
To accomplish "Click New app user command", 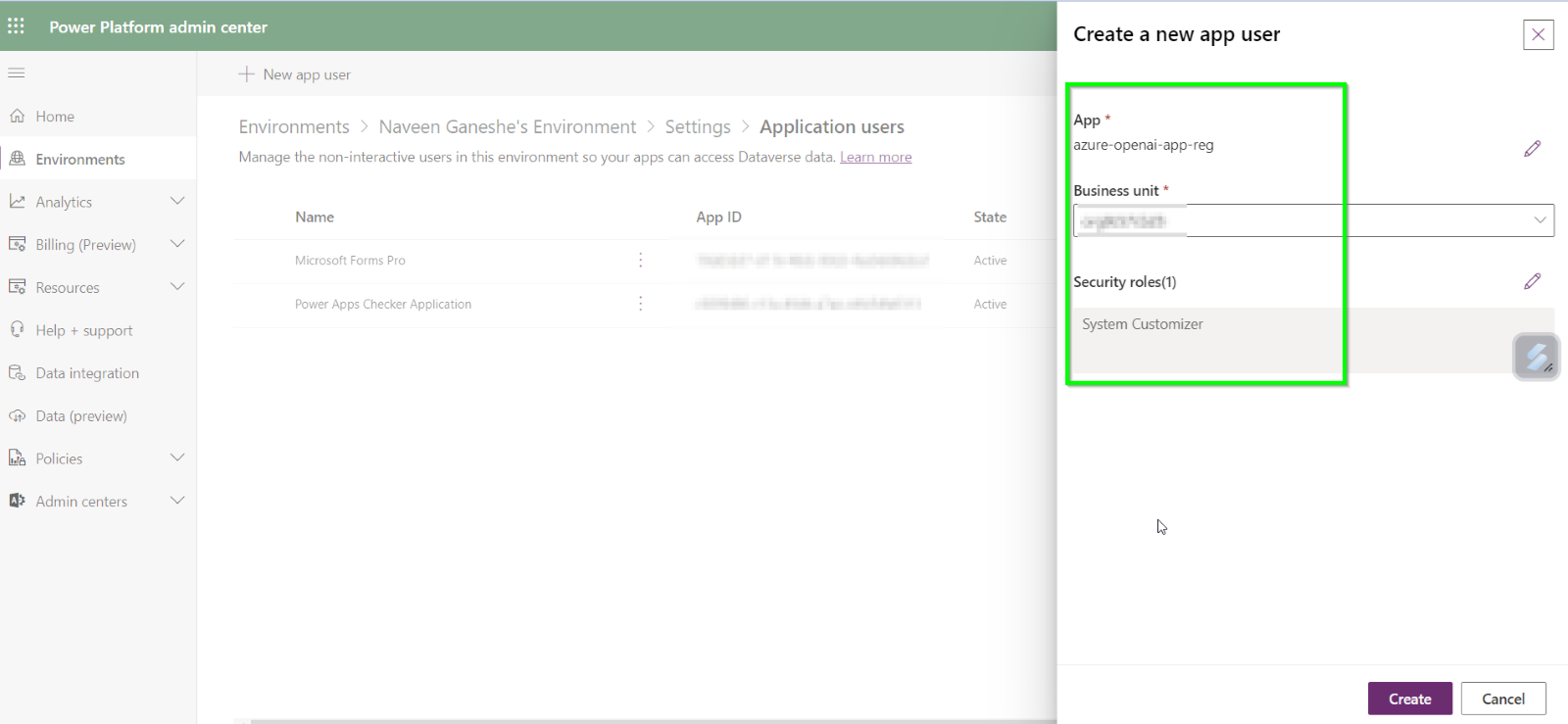I will [x=294, y=74].
